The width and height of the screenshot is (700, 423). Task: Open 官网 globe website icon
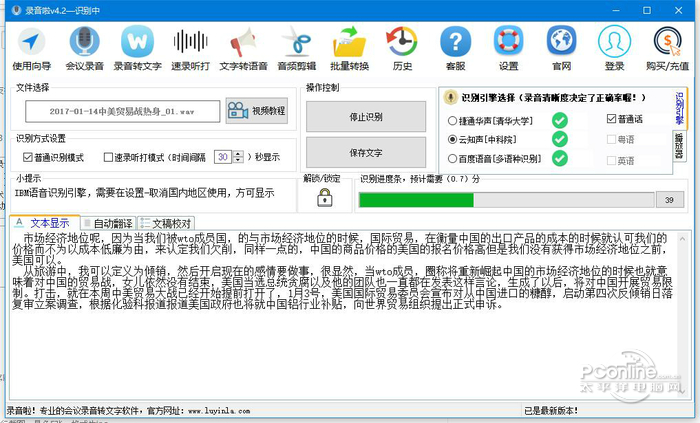point(562,48)
